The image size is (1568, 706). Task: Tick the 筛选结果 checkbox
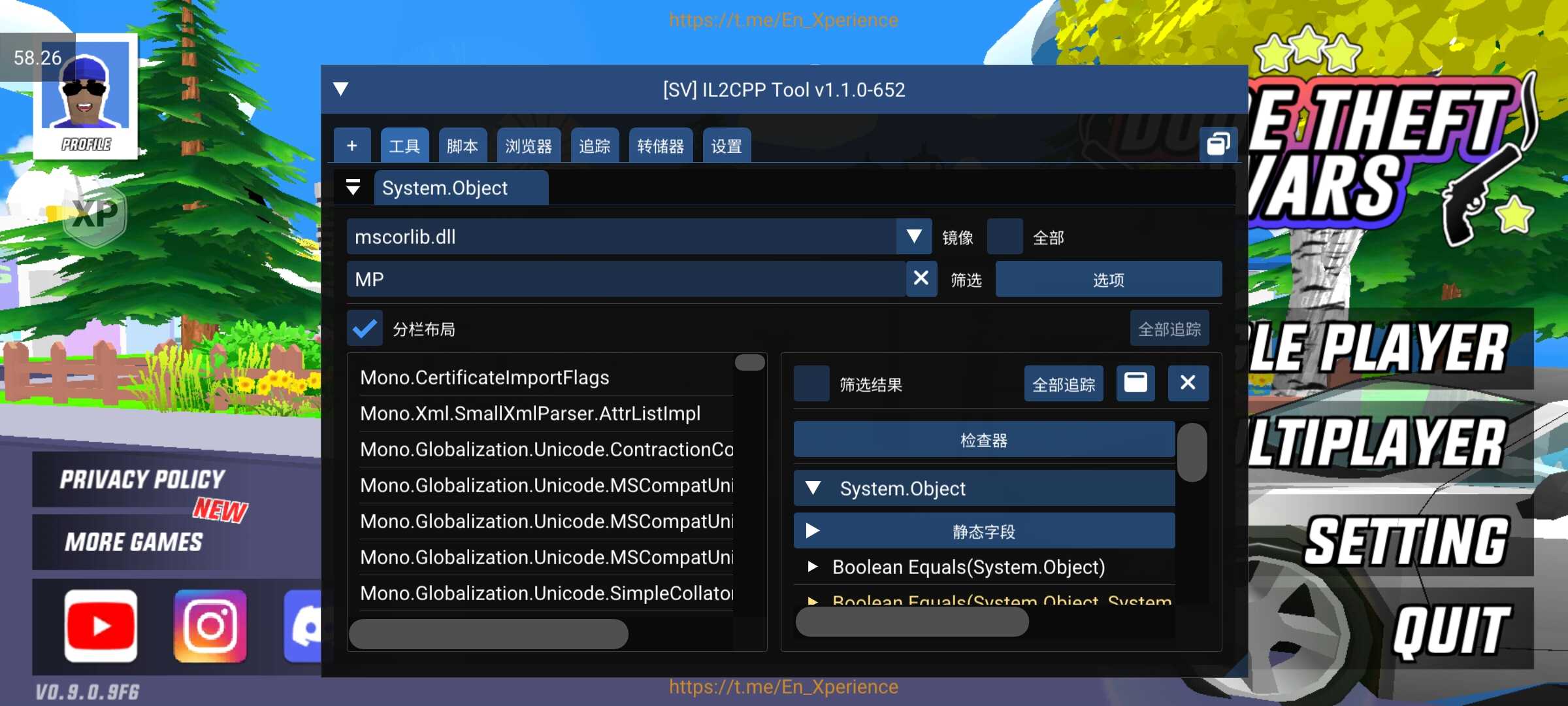[811, 384]
